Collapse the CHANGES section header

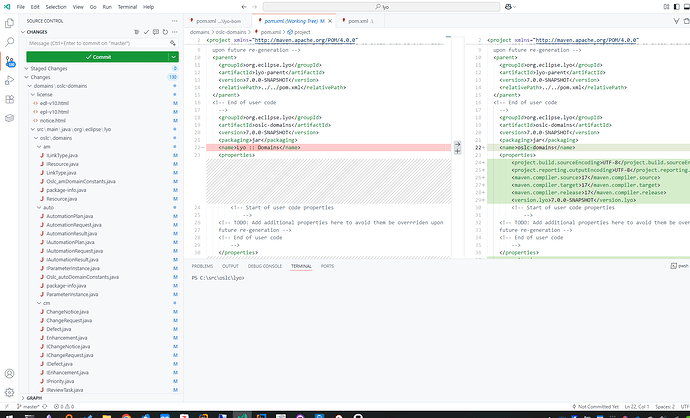(37, 32)
